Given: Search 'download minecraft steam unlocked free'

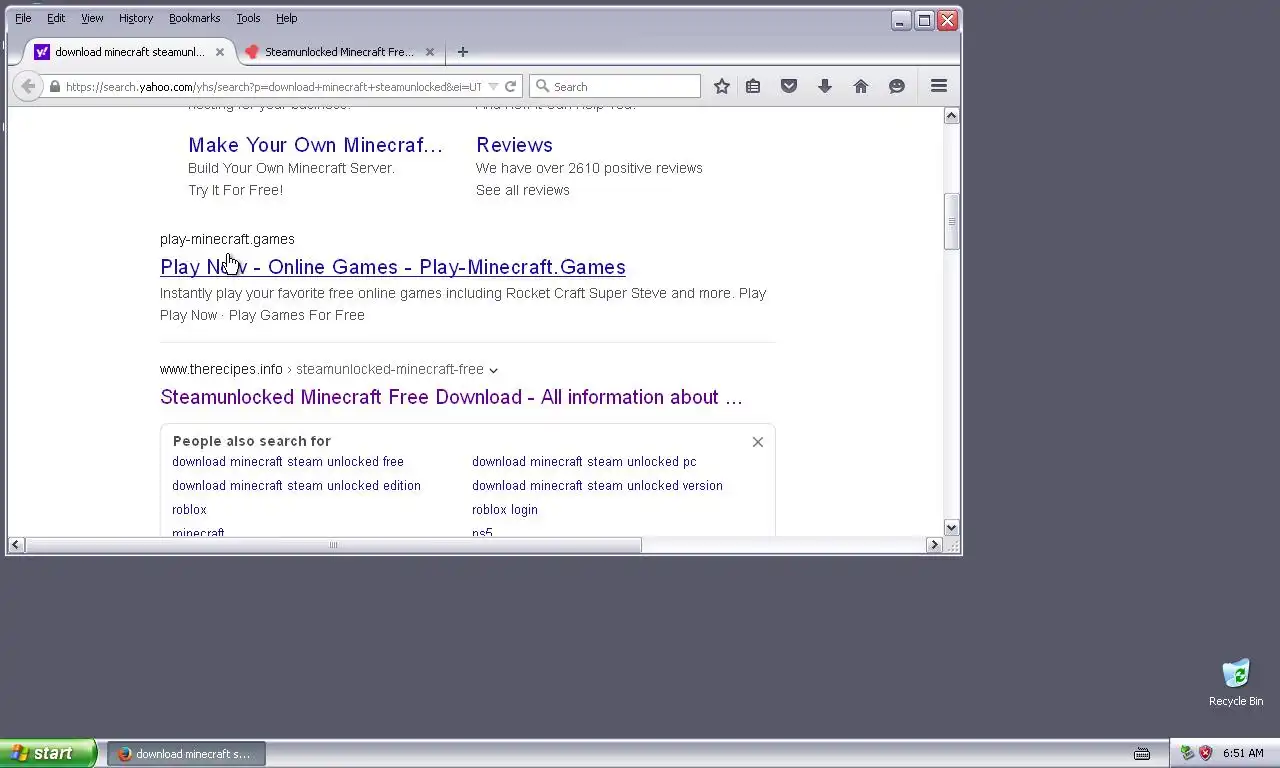Looking at the screenshot, I should tap(288, 462).
